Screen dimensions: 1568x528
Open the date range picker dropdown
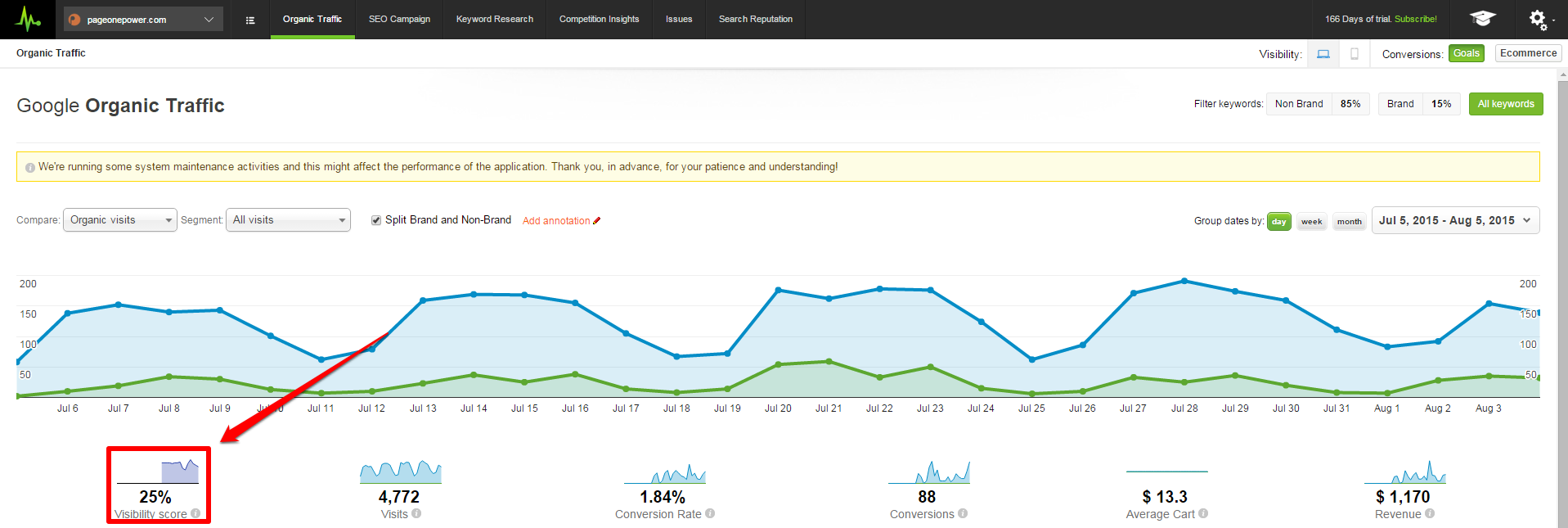click(1454, 220)
